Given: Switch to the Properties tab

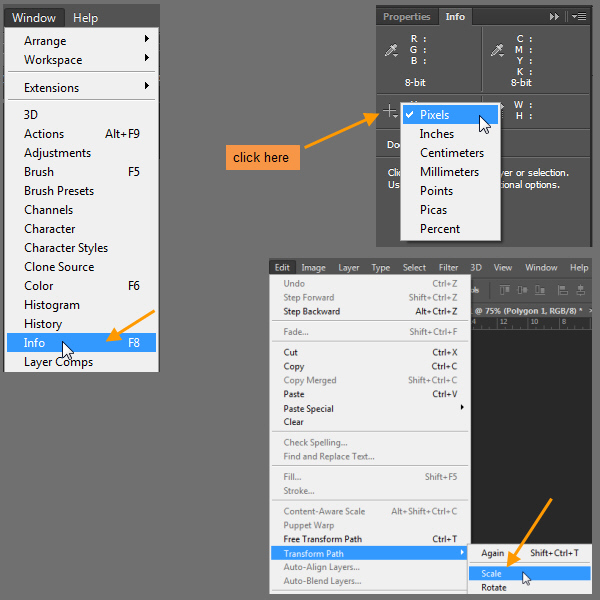Looking at the screenshot, I should [407, 17].
